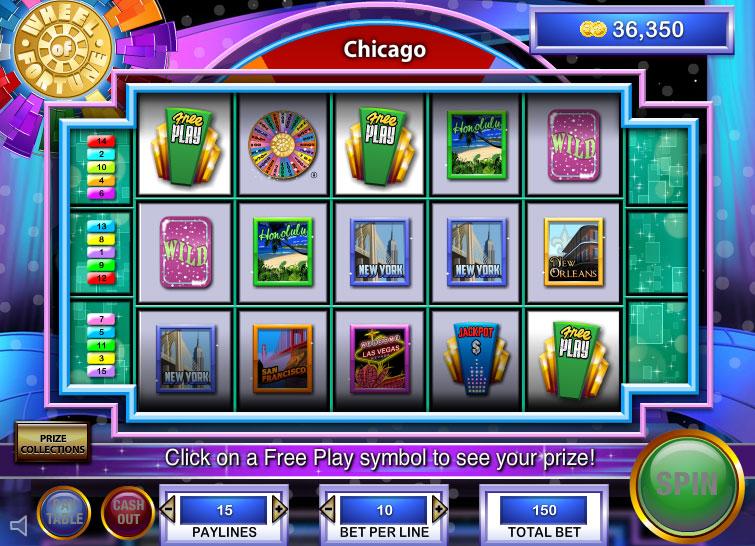Click the New Orleans symbol

pos(573,252)
